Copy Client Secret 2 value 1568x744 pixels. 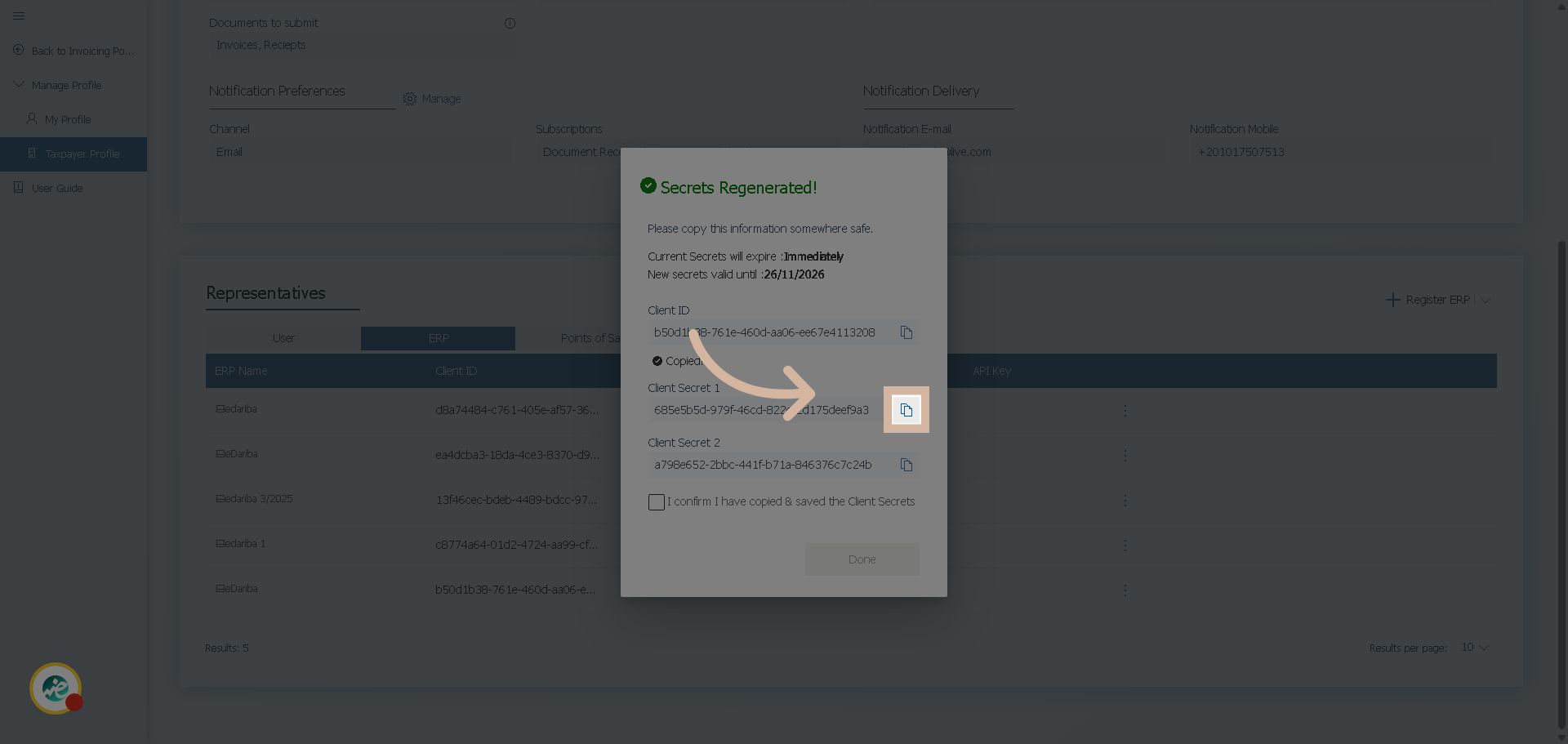click(906, 465)
